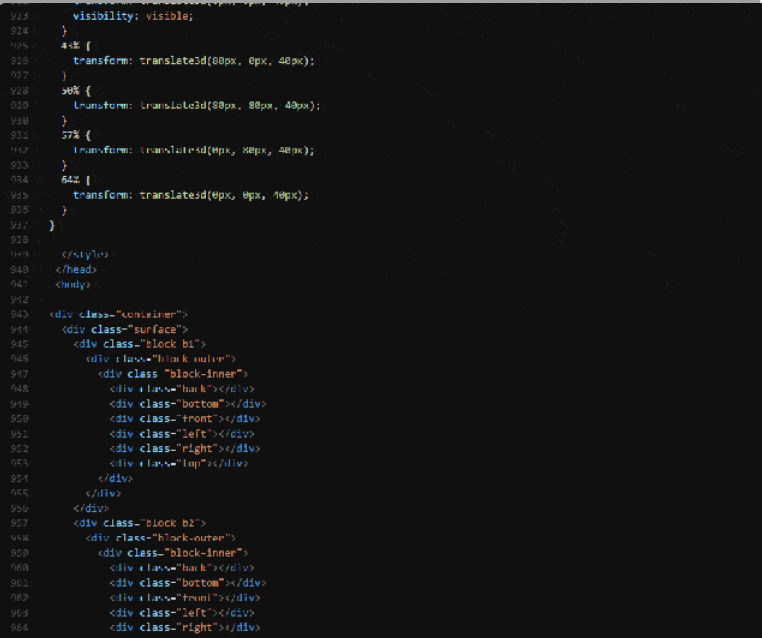Place cursor on the opening <body> tag
The height and width of the screenshot is (638, 762).
[73, 284]
